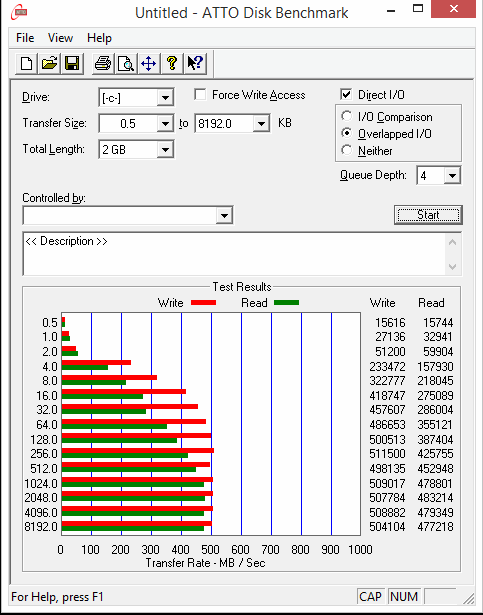
Task: Expand the Controlled by dropdown
Action: [224, 215]
